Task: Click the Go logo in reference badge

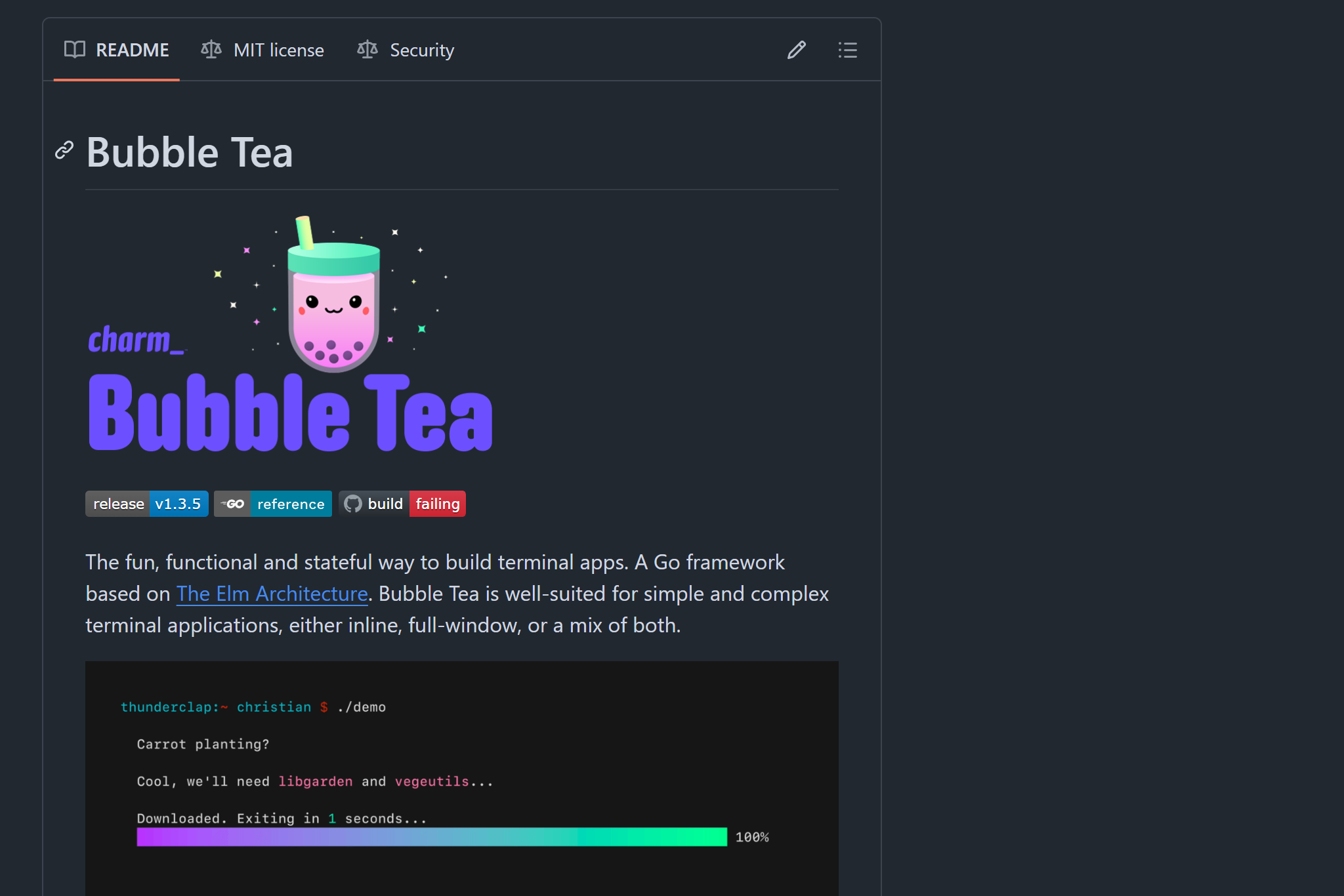Action: pos(233,504)
